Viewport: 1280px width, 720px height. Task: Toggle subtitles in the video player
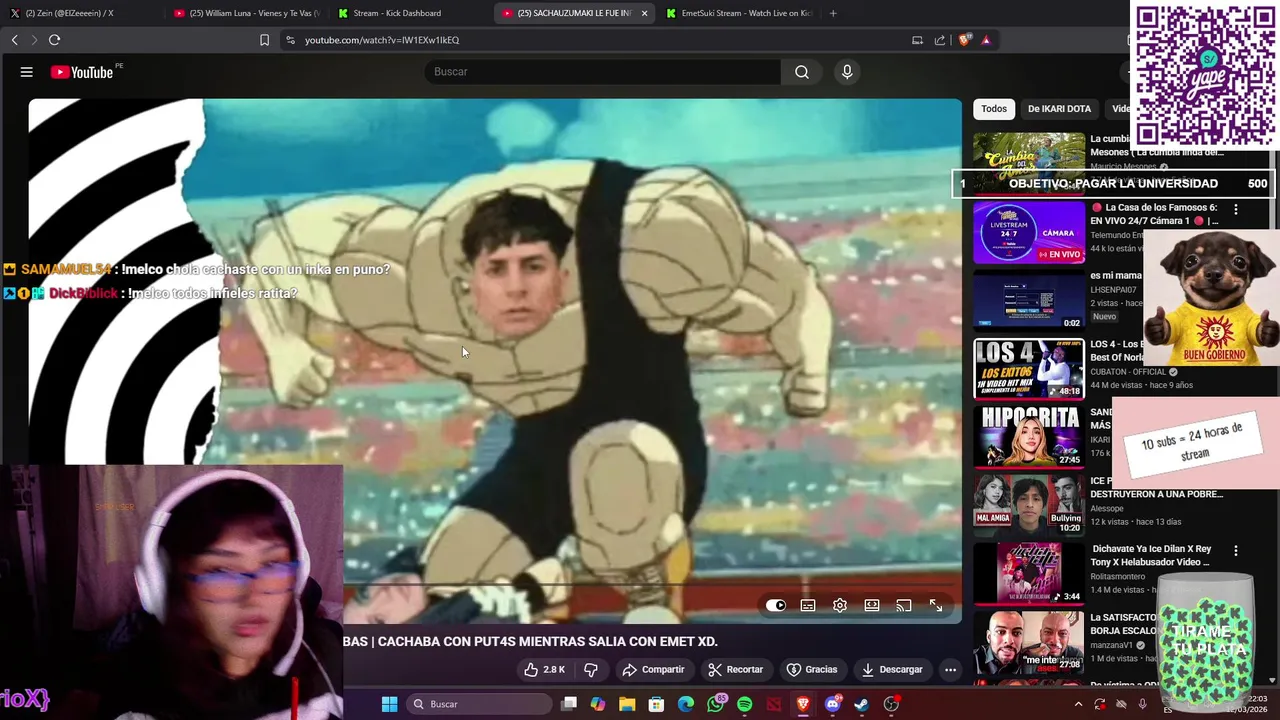(808, 605)
